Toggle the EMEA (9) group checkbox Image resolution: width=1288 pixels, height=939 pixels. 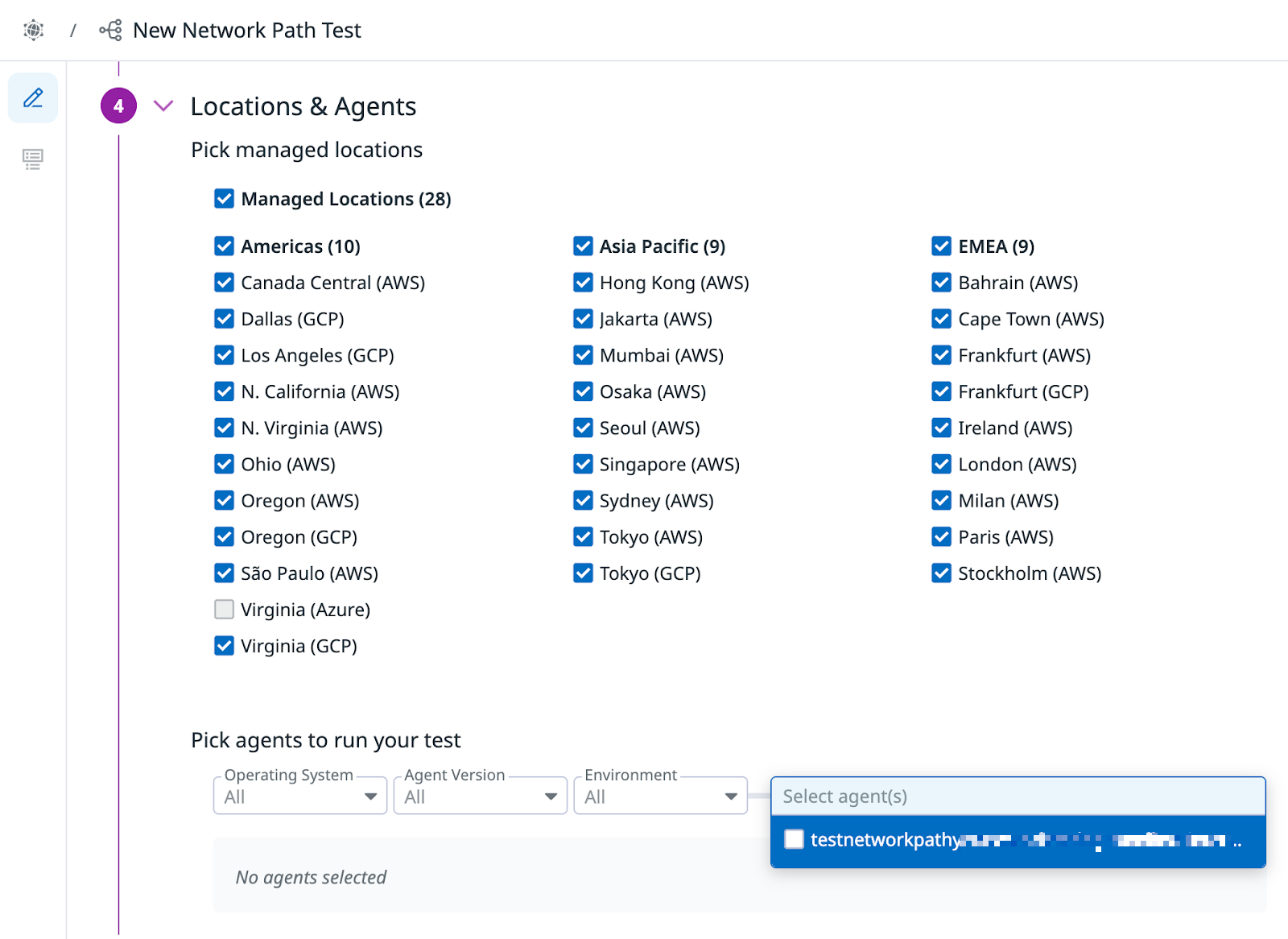(941, 246)
